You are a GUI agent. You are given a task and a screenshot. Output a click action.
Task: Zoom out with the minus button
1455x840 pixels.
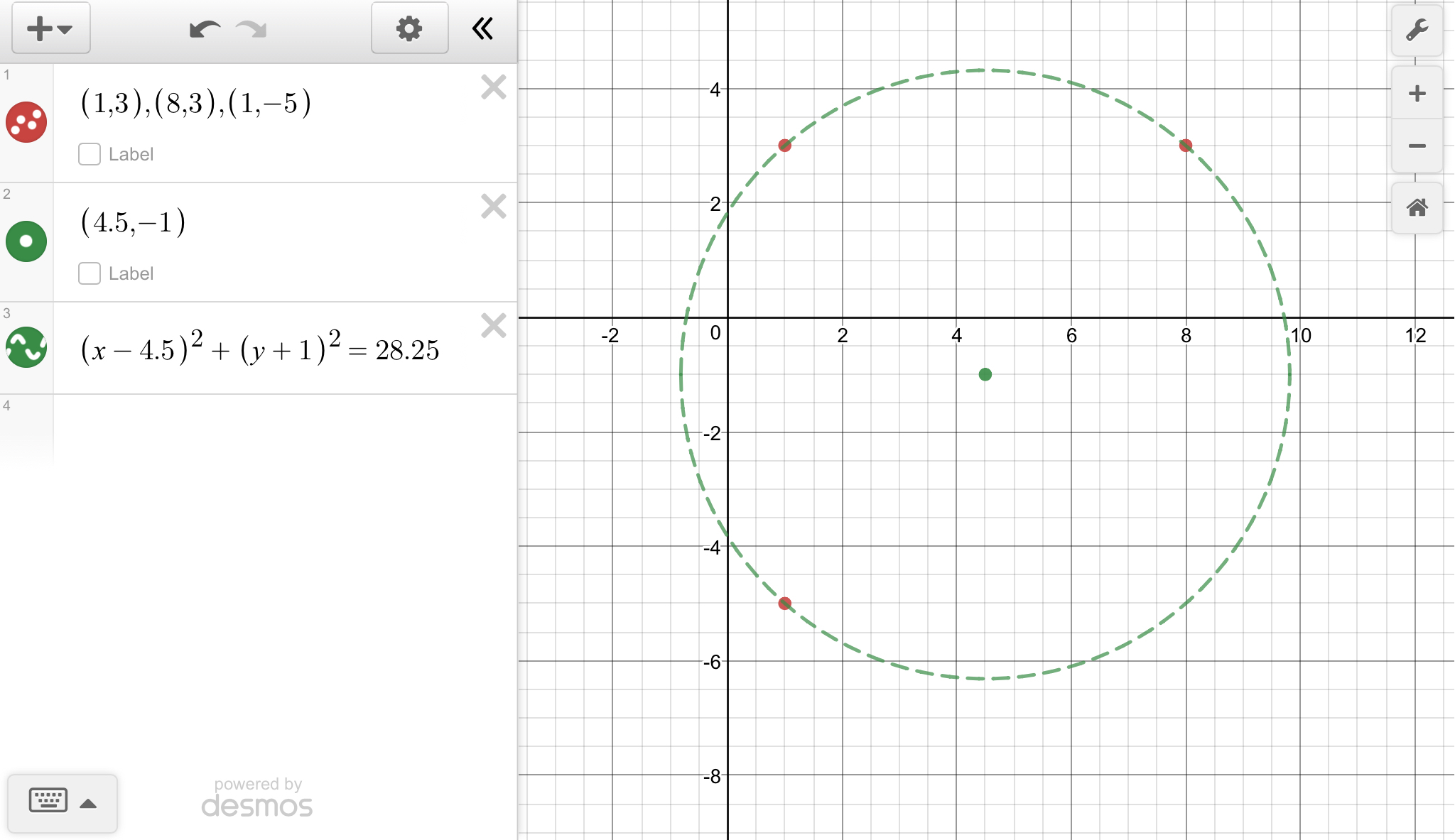(x=1417, y=146)
